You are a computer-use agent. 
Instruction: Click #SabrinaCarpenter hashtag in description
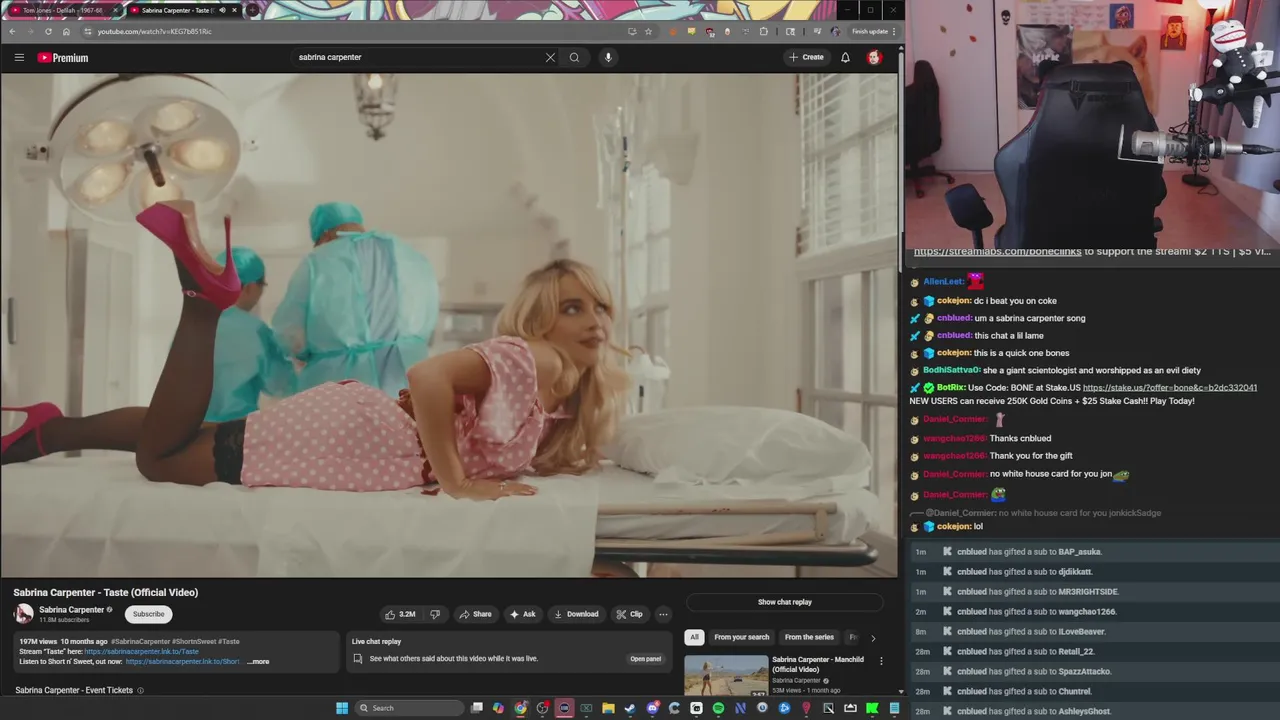pos(140,641)
